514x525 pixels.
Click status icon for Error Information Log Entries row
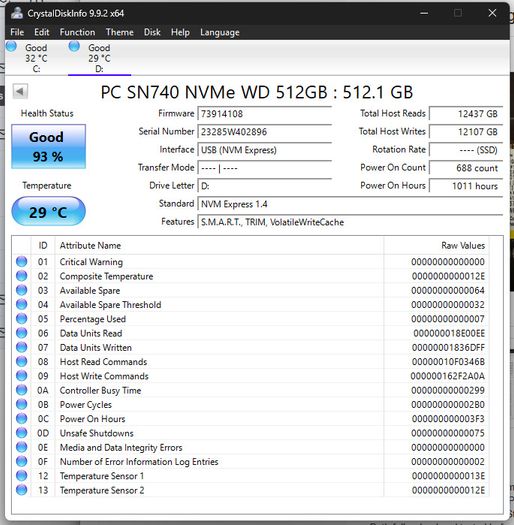21,461
